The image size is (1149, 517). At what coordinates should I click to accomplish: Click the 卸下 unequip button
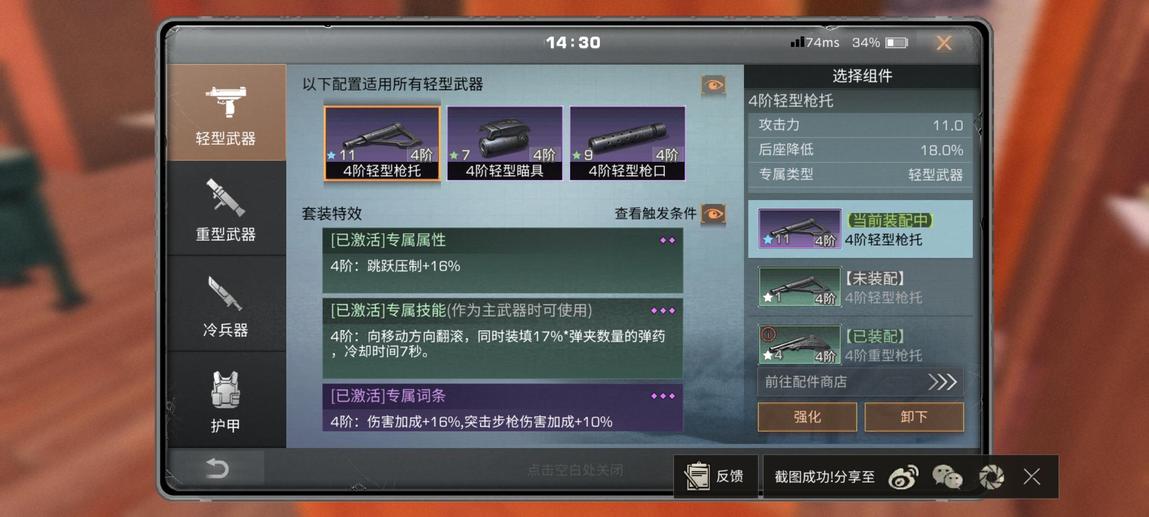tap(914, 417)
